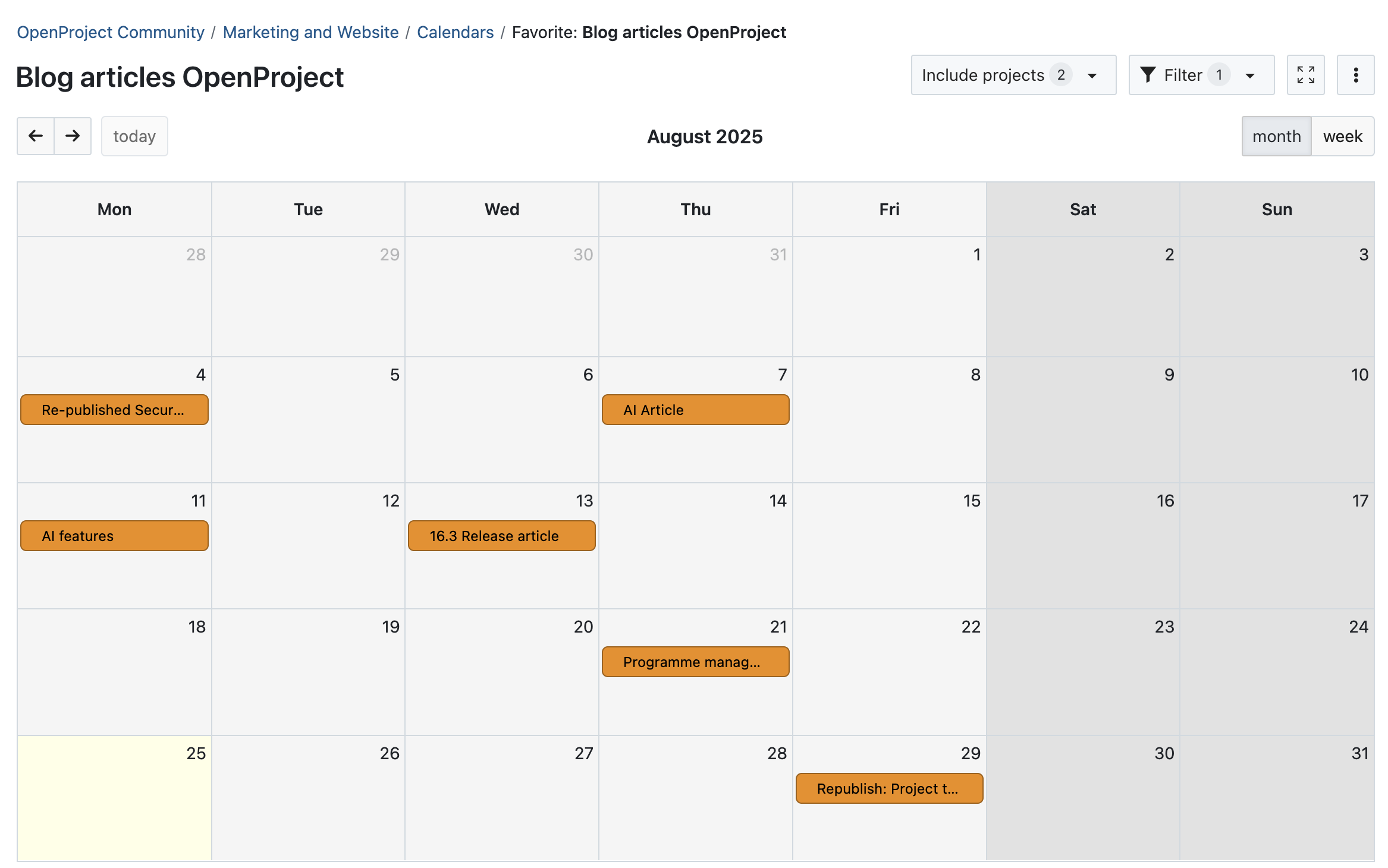Advance to next month using arrow icon
Image resolution: width=1388 pixels, height=868 pixels.
73,136
